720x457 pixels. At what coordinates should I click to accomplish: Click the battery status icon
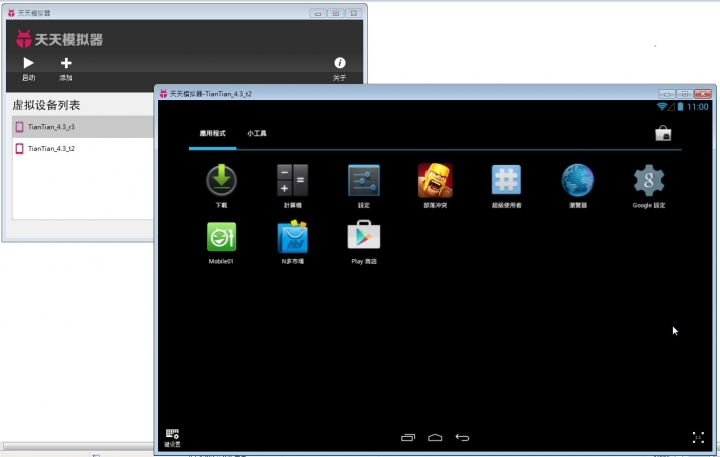pos(681,107)
